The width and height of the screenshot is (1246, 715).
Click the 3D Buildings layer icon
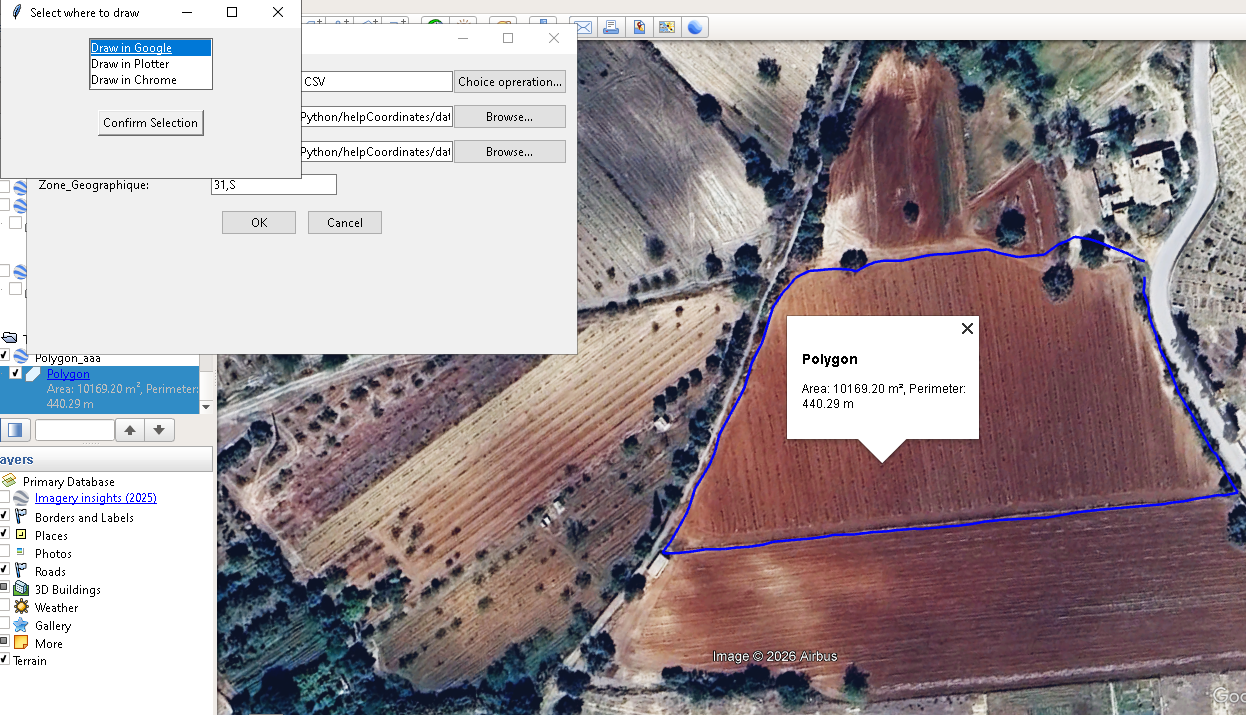click(x=21, y=590)
